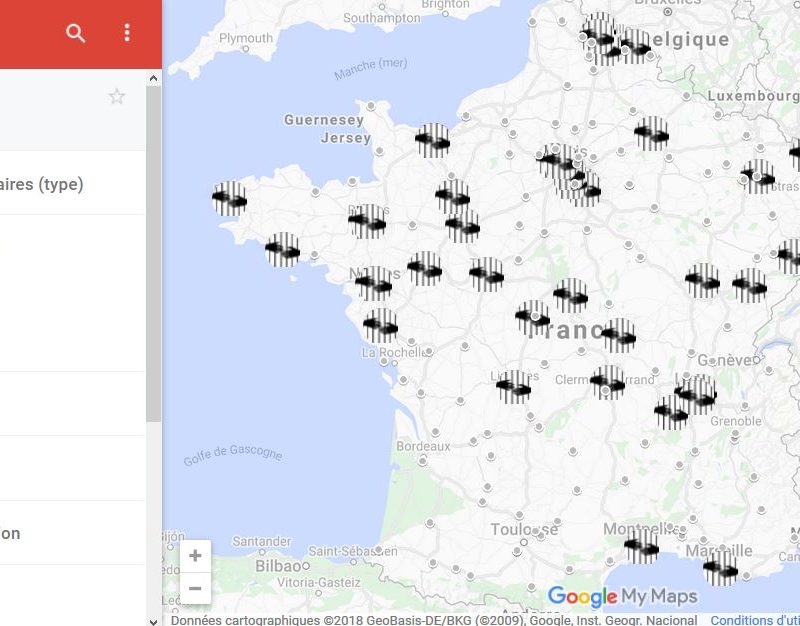The width and height of the screenshot is (800, 626).
Task: Select the panel item ending in "on"
Action: point(10,533)
